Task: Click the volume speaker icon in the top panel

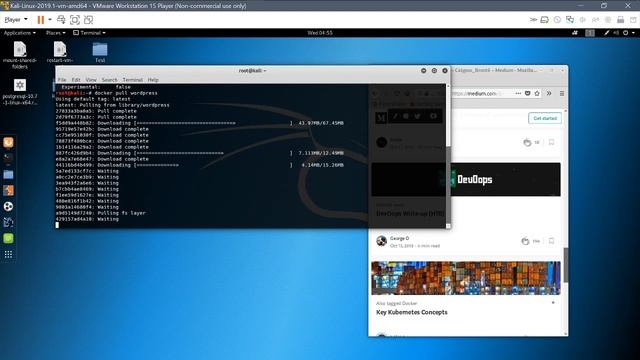Action: coord(616,33)
